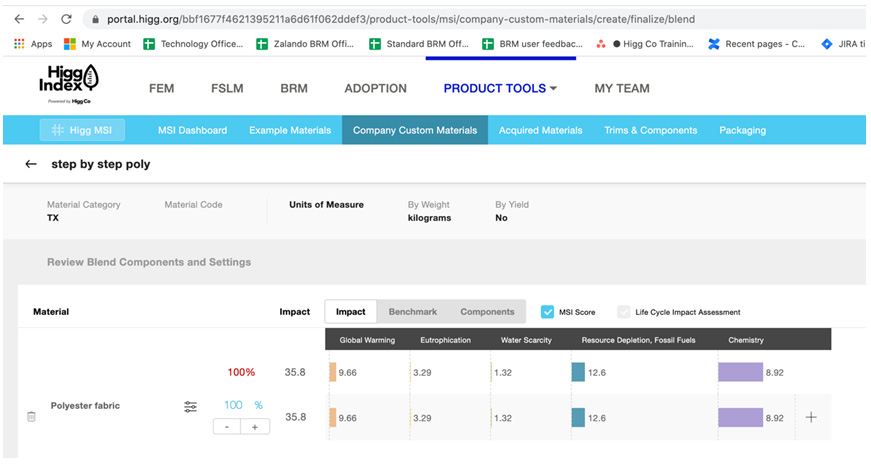The image size is (871, 464).
Task: Switch to Example Materials tab
Action: point(290,130)
